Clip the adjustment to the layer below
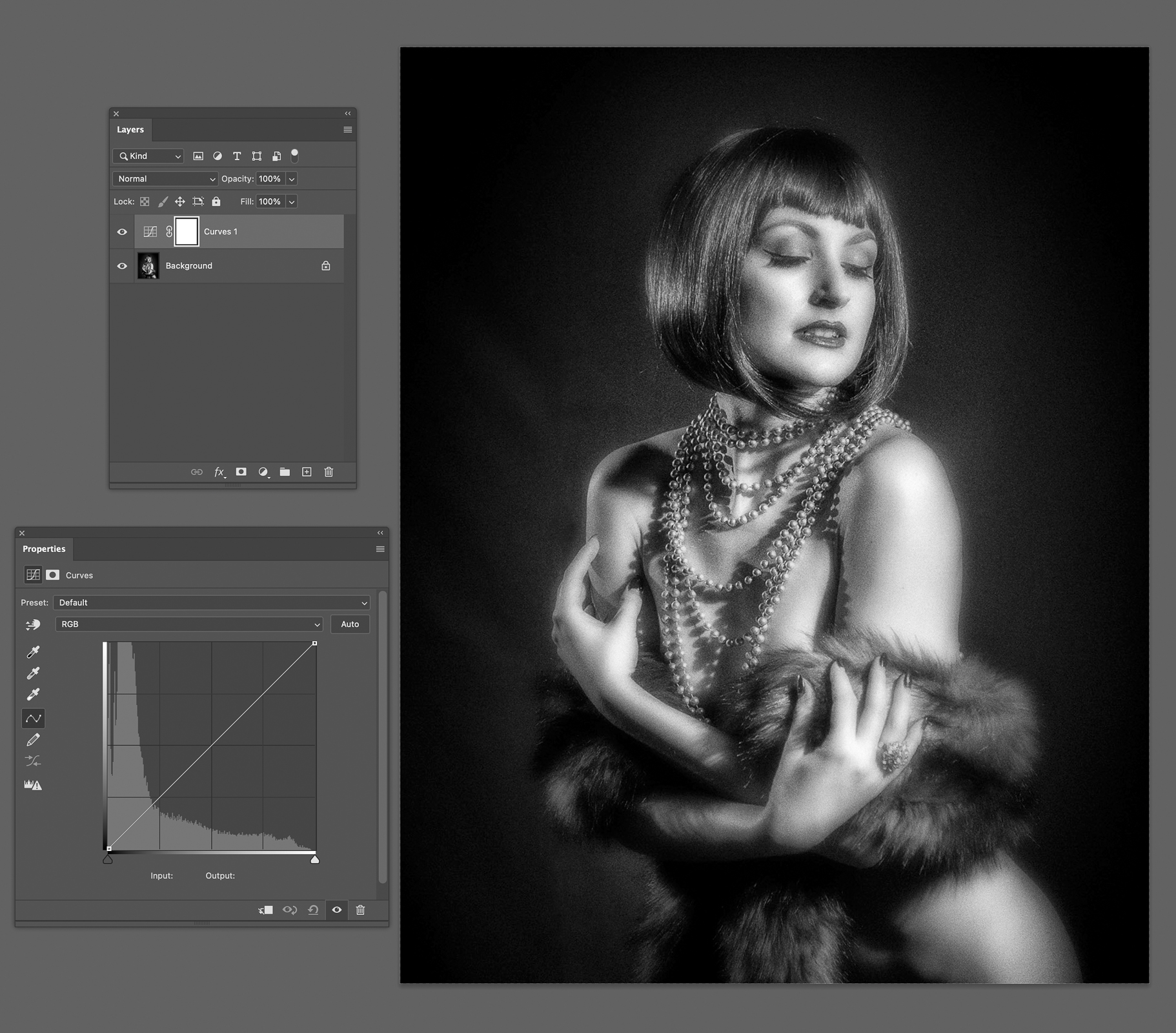Viewport: 1176px width, 1033px height. click(x=265, y=910)
